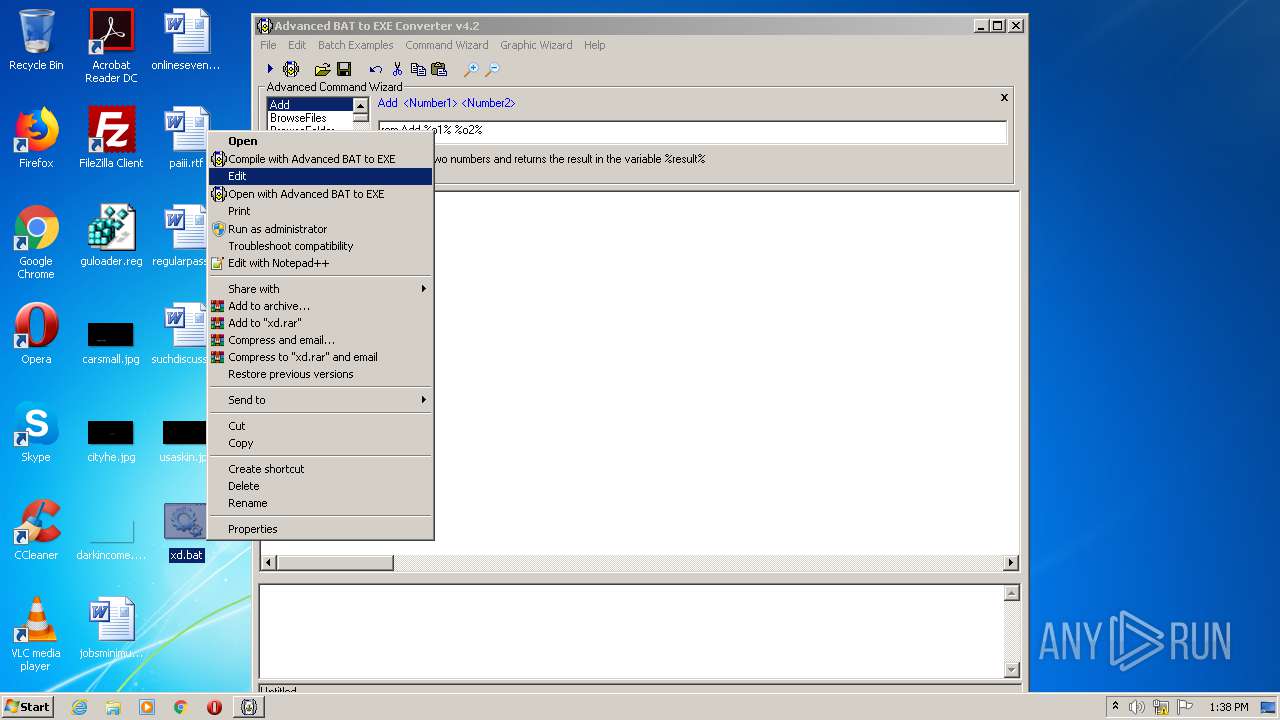Click the Copy toolbar icon
The height and width of the screenshot is (720, 1280).
tap(418, 69)
